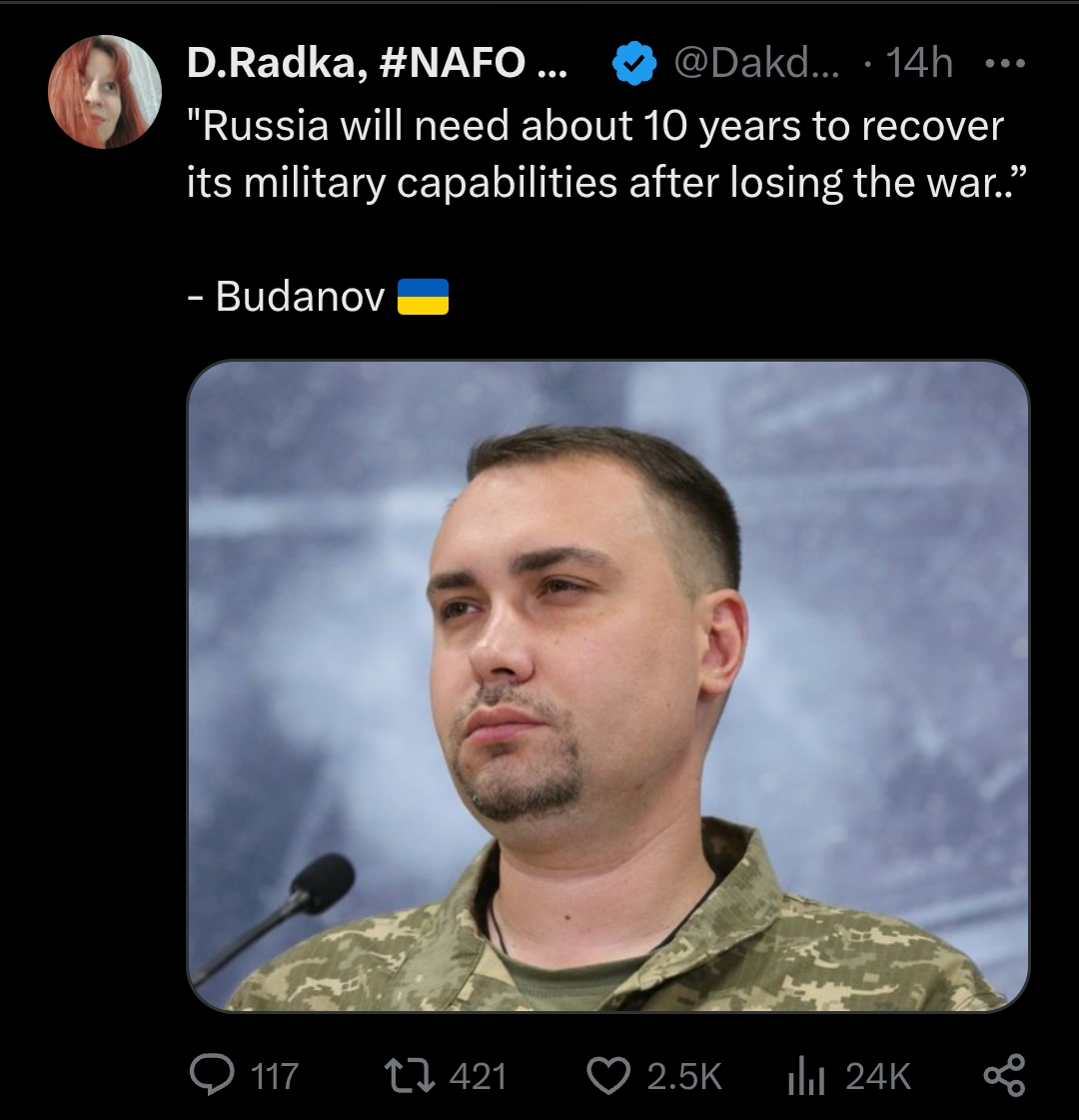The image size is (1079, 1120).
Task: Open the three-dot more options menu
Action: [x=1005, y=64]
